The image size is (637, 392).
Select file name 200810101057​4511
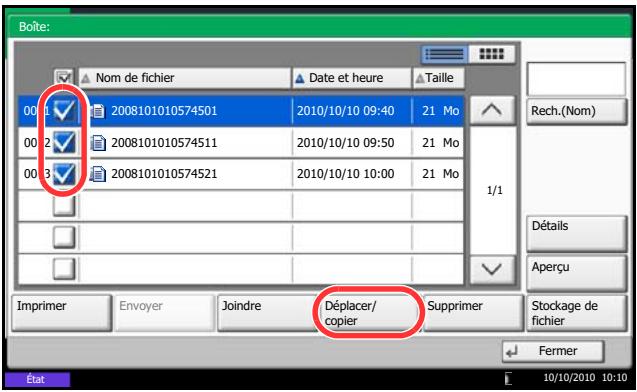164,143
